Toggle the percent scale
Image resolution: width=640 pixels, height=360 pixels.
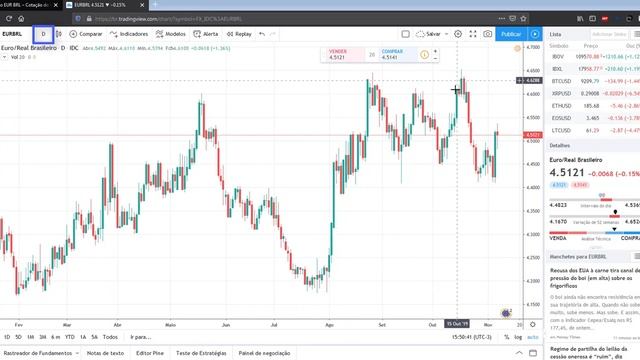pyautogui.click(x=507, y=337)
